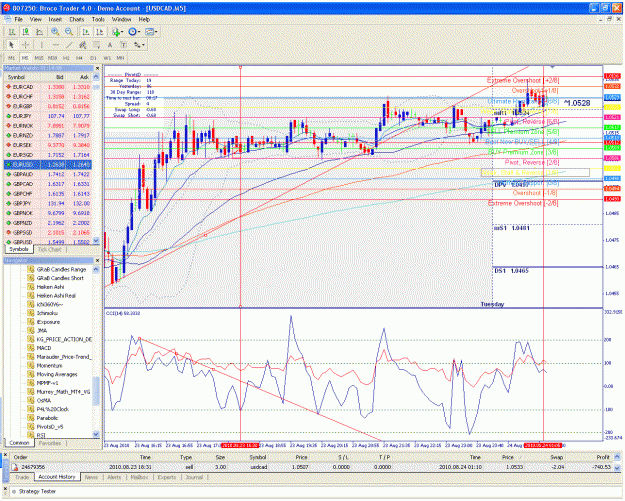This screenshot has width=625, height=501.
Task: Open the Tools menu
Action: click(x=98, y=19)
